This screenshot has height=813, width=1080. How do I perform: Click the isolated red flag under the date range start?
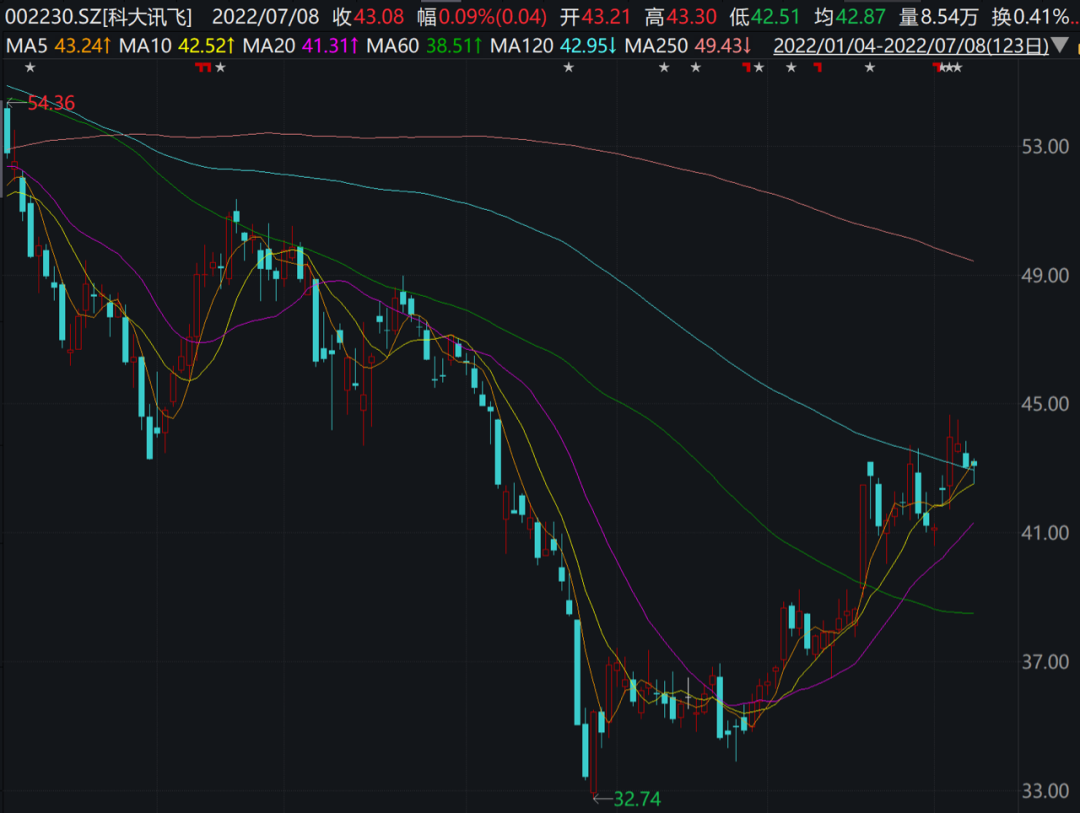tap(817, 67)
